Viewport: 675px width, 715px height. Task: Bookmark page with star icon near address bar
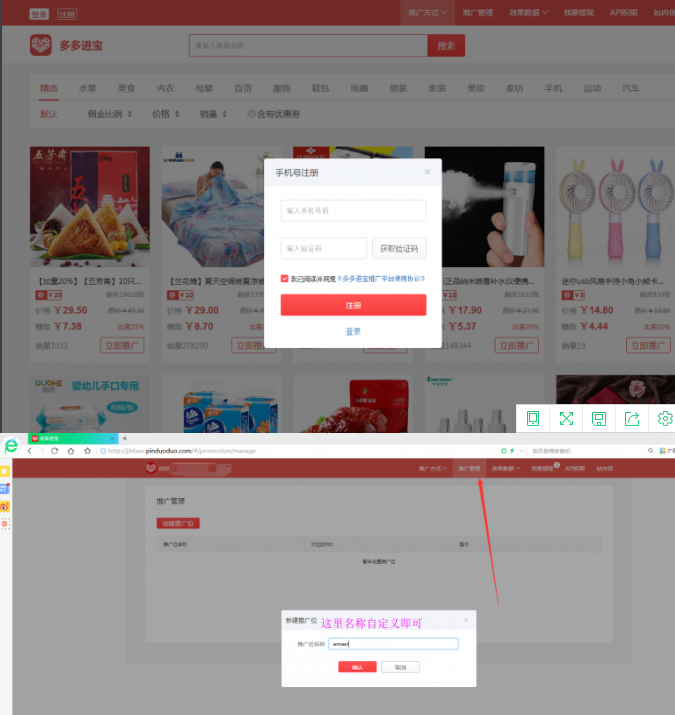pyautogui.click(x=88, y=451)
